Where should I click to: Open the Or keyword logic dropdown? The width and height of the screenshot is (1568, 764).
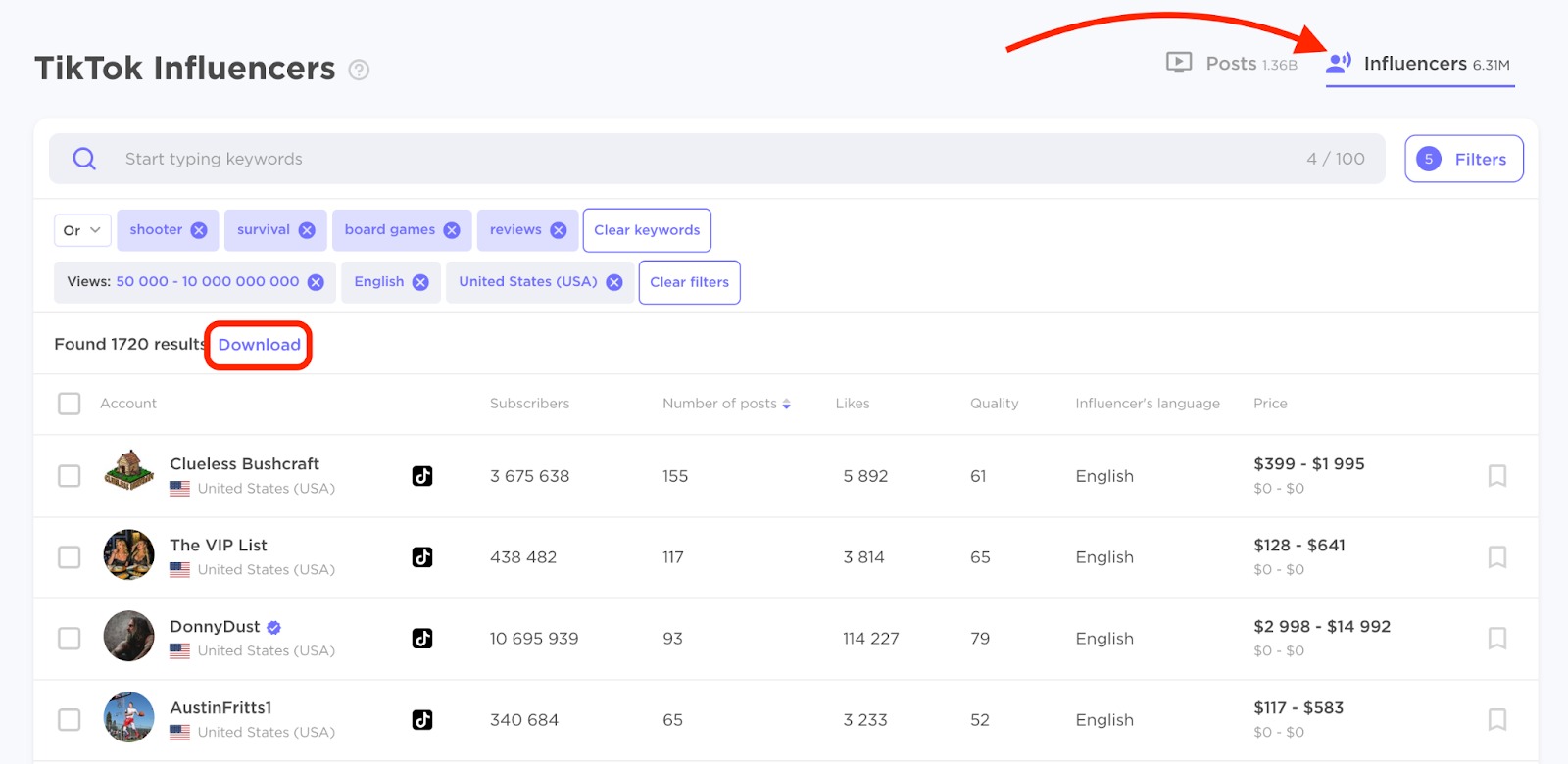click(x=82, y=230)
